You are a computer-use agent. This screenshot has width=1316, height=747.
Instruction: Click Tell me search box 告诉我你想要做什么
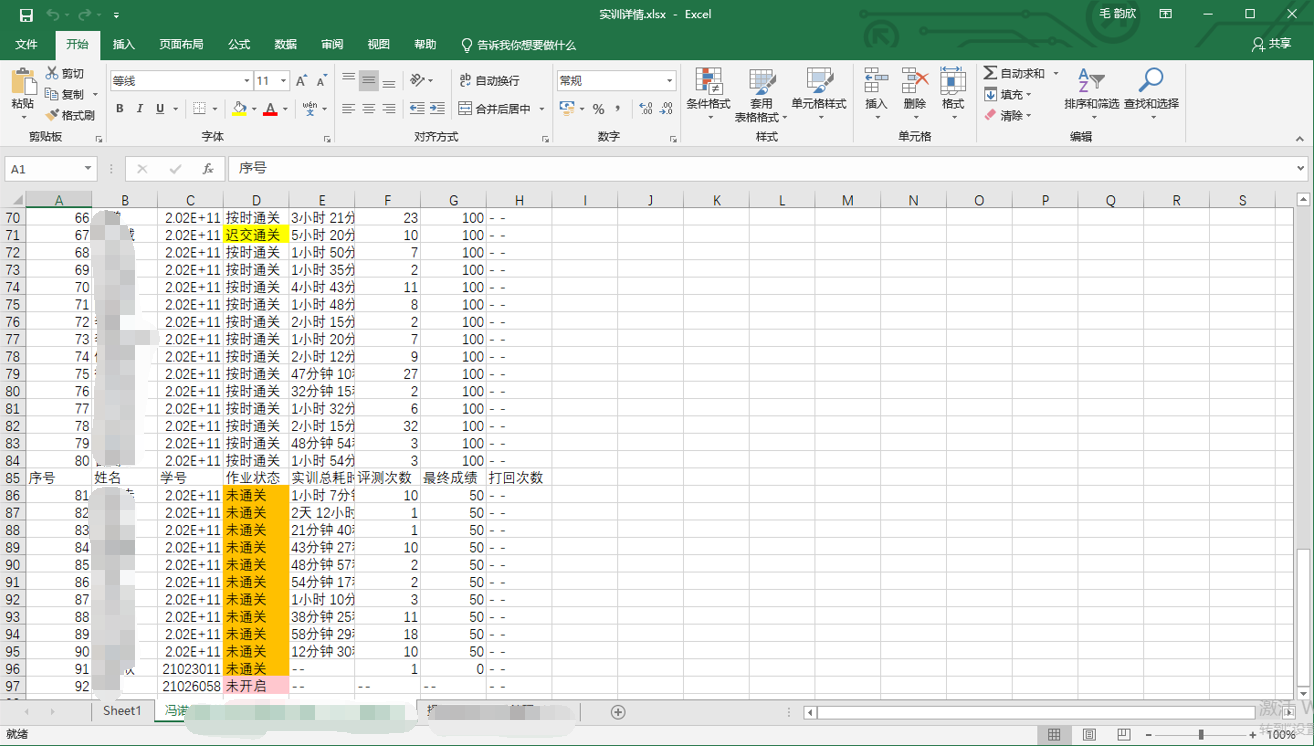[518, 45]
